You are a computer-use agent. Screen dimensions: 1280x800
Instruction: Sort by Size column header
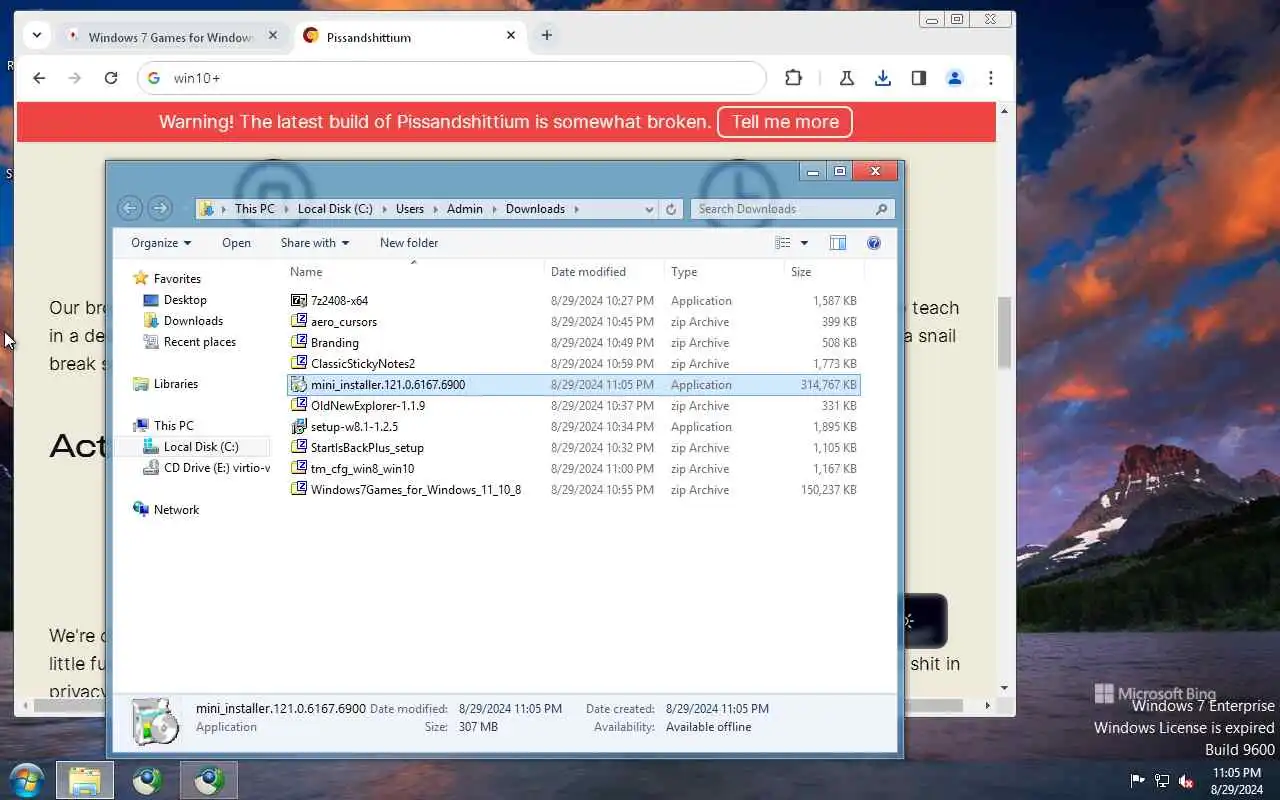point(823,272)
